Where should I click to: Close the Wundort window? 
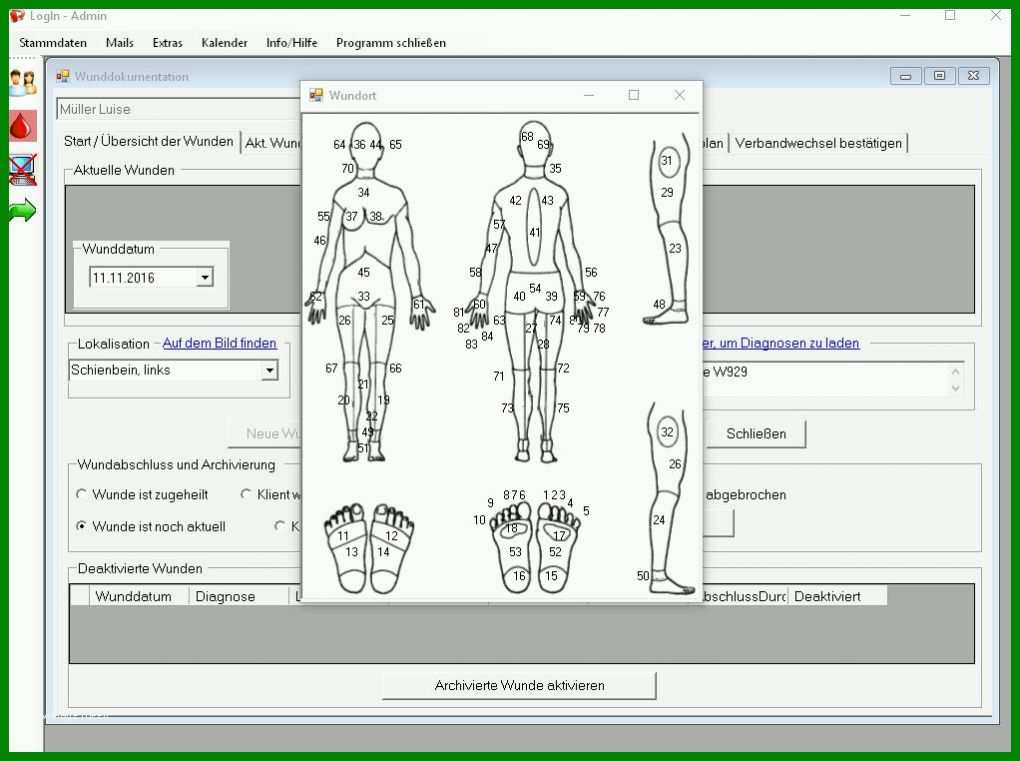680,95
